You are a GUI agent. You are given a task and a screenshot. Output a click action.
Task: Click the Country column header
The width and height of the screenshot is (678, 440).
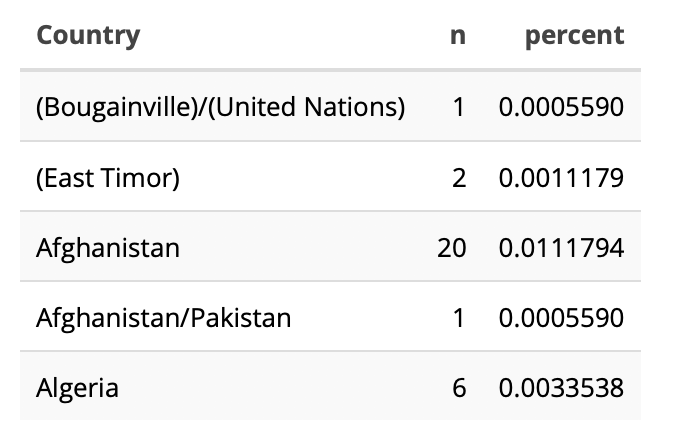pos(88,36)
